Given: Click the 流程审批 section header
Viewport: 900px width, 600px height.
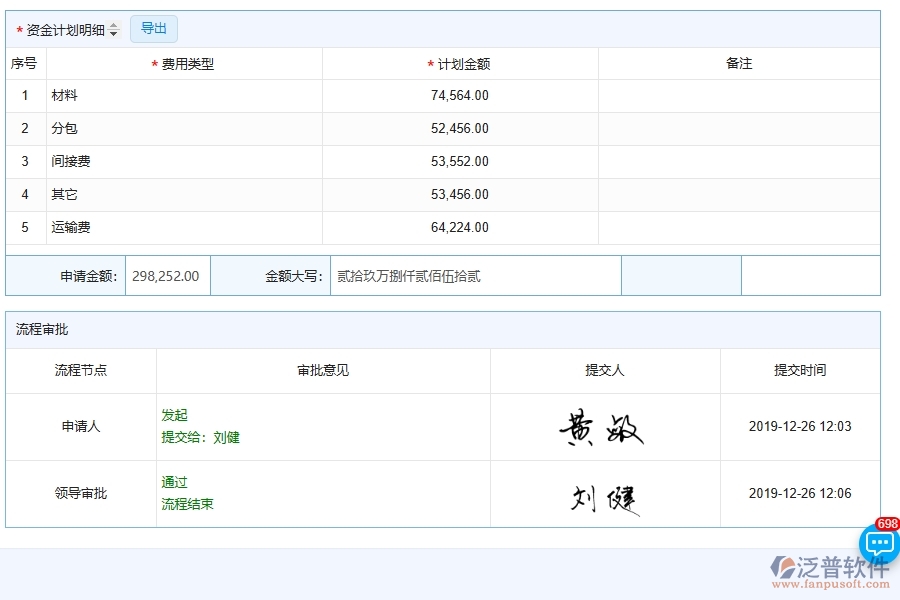Looking at the screenshot, I should coord(38,329).
